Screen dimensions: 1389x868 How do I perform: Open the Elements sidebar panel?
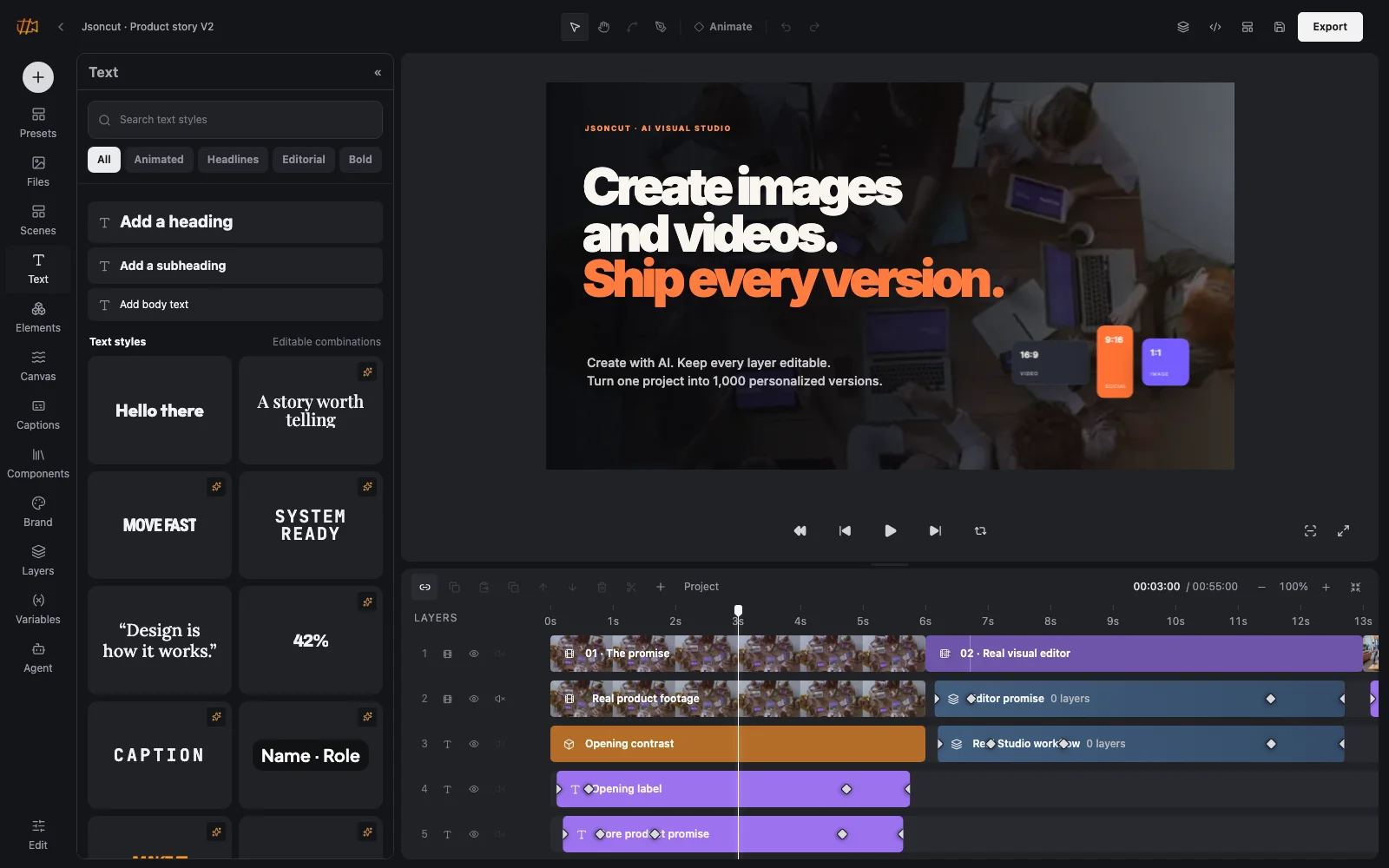click(38, 318)
